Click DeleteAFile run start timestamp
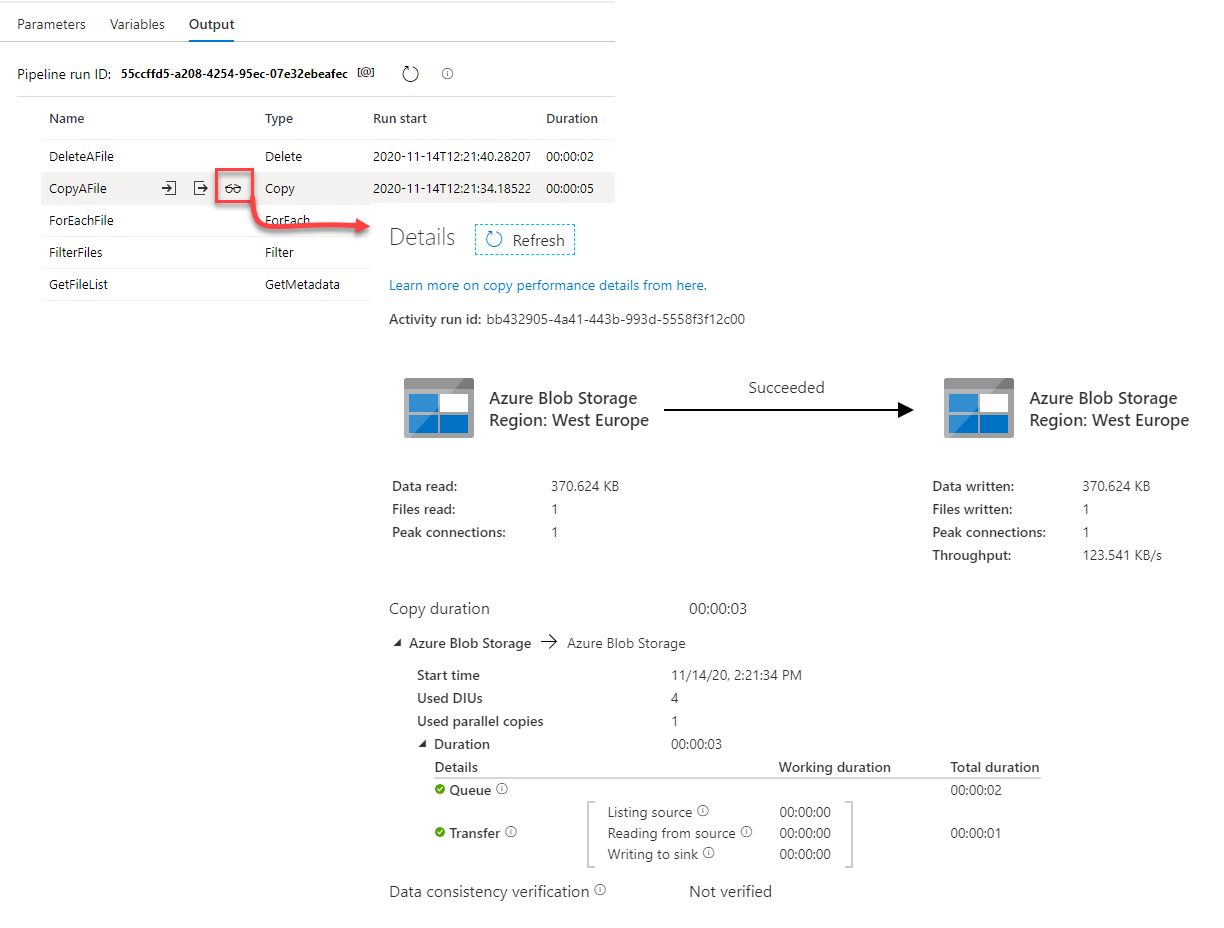1224x928 pixels. pos(452,156)
